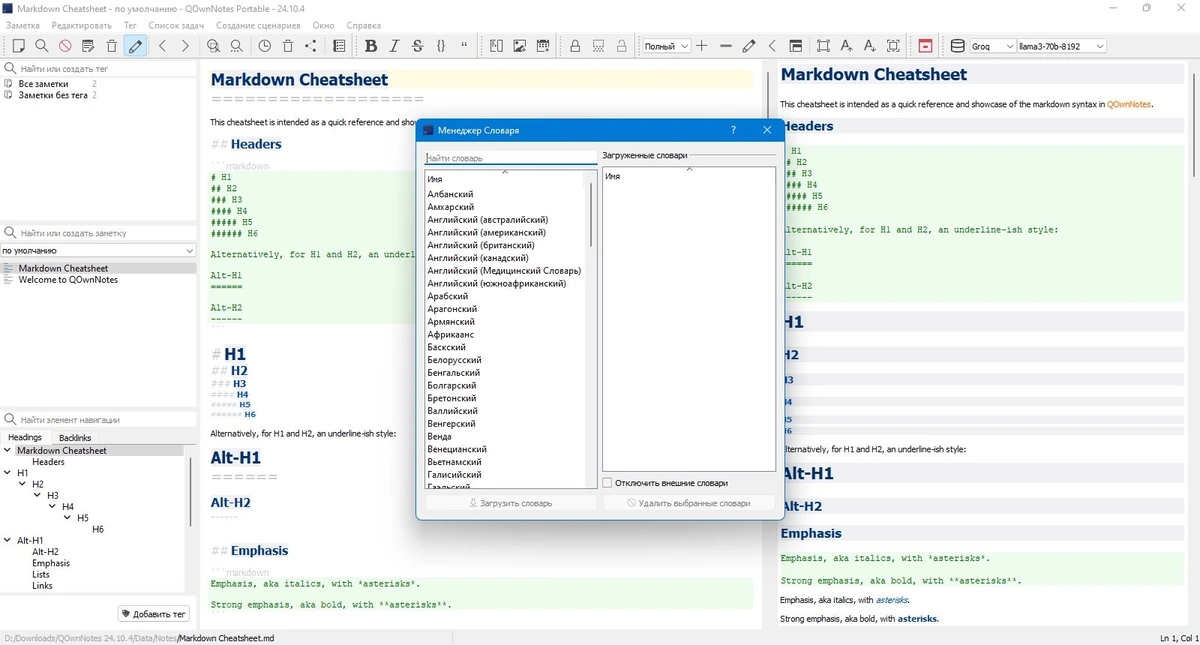Insert image using the toolbar picture icon
1200x645 pixels.
[520, 46]
